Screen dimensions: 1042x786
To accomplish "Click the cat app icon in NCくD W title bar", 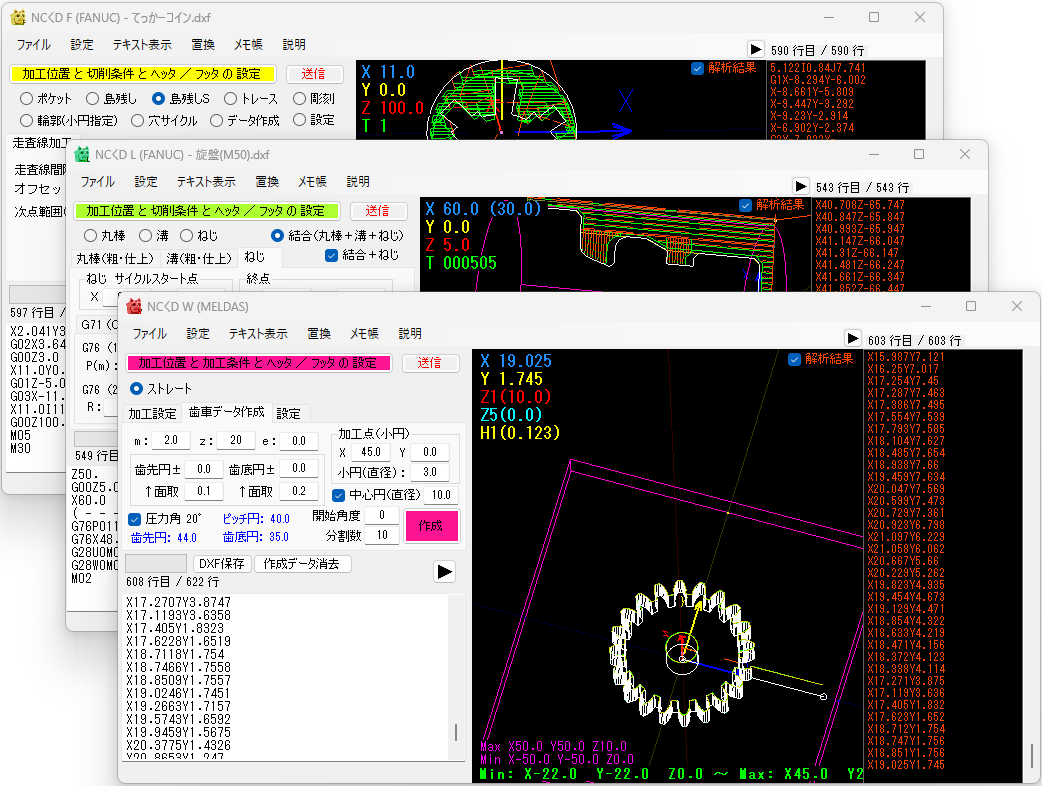I will [133, 306].
